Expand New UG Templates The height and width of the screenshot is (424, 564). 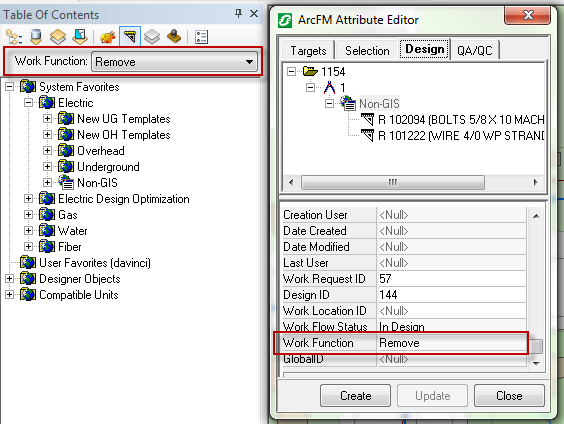47,118
